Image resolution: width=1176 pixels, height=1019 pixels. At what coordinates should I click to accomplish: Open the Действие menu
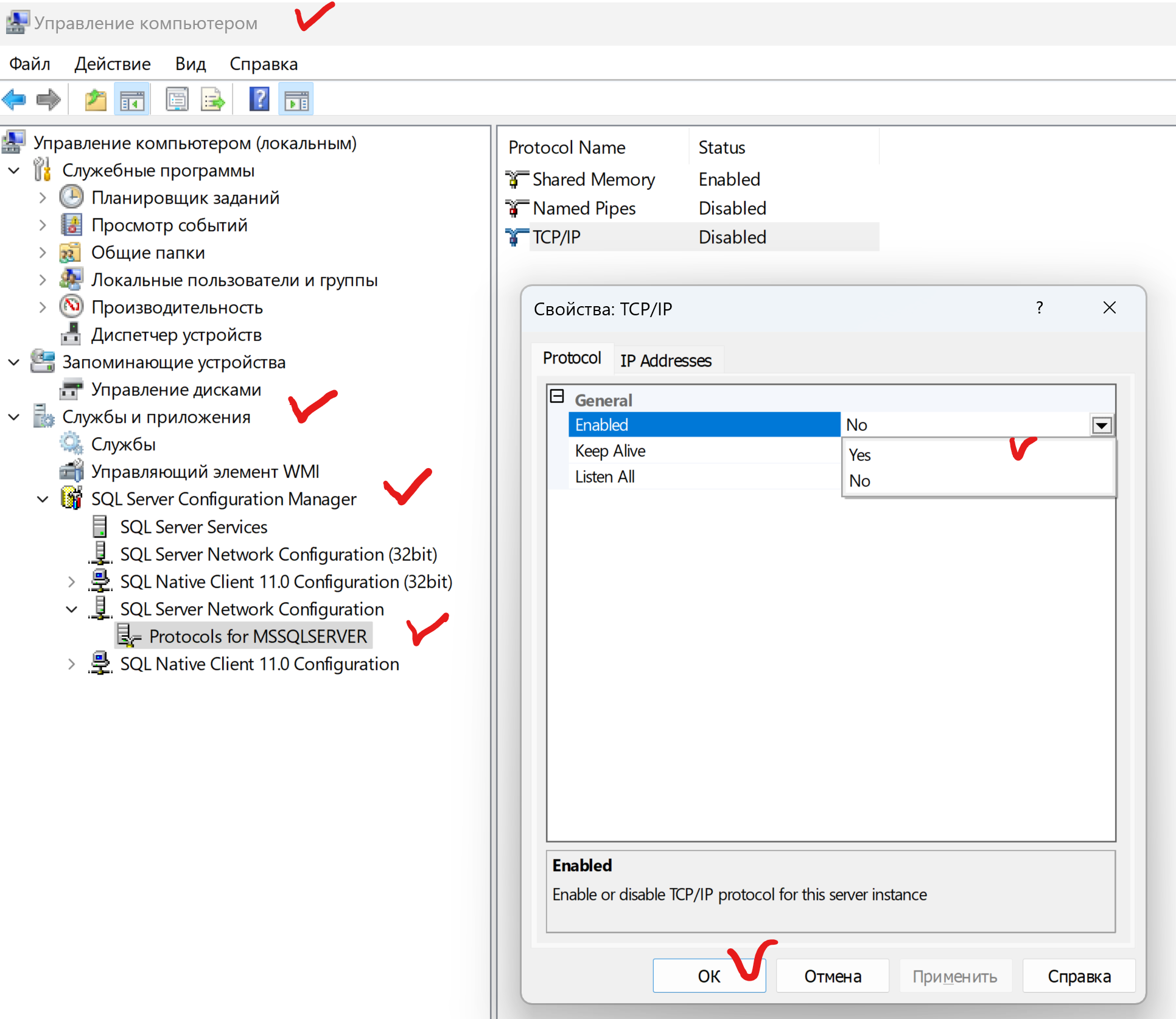113,64
